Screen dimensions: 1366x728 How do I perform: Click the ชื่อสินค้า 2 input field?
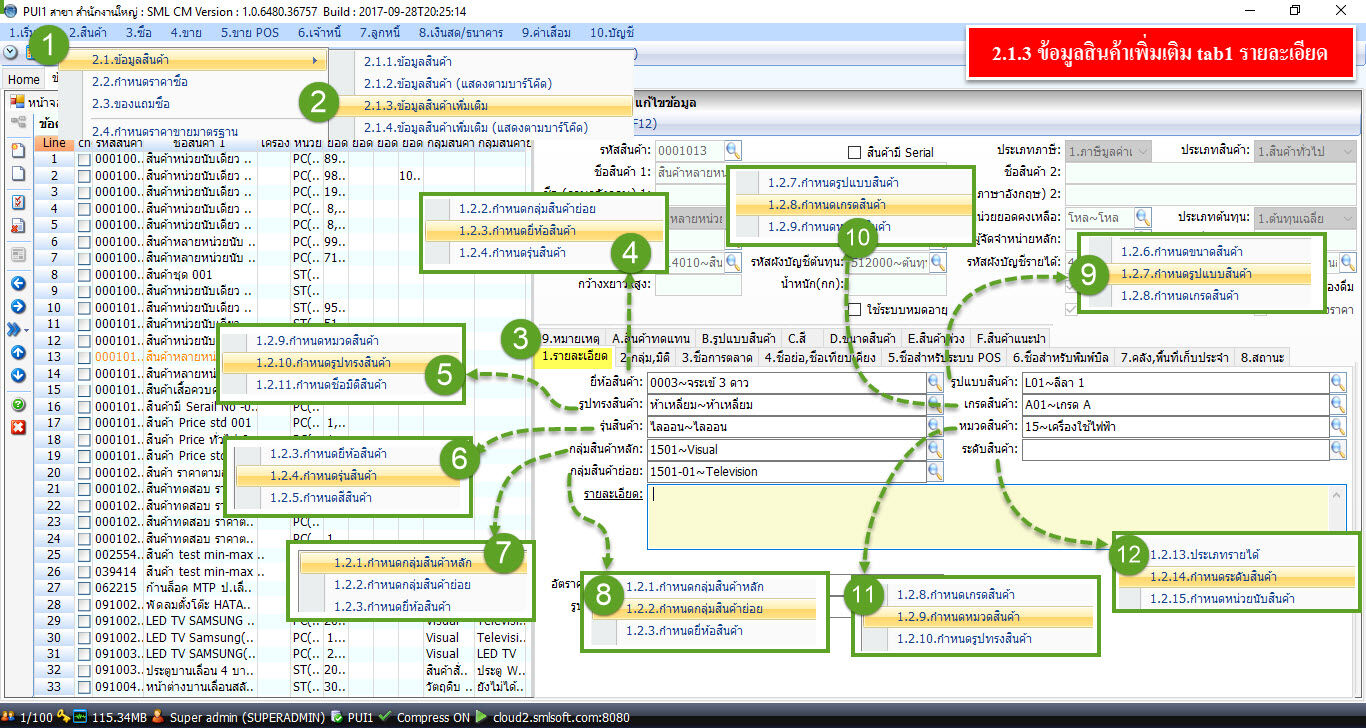tap(1211, 173)
